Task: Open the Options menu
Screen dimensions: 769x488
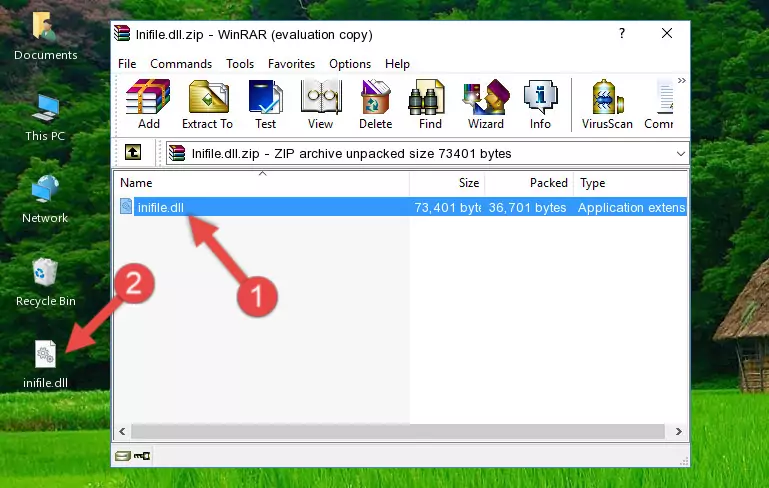Action: (350, 64)
